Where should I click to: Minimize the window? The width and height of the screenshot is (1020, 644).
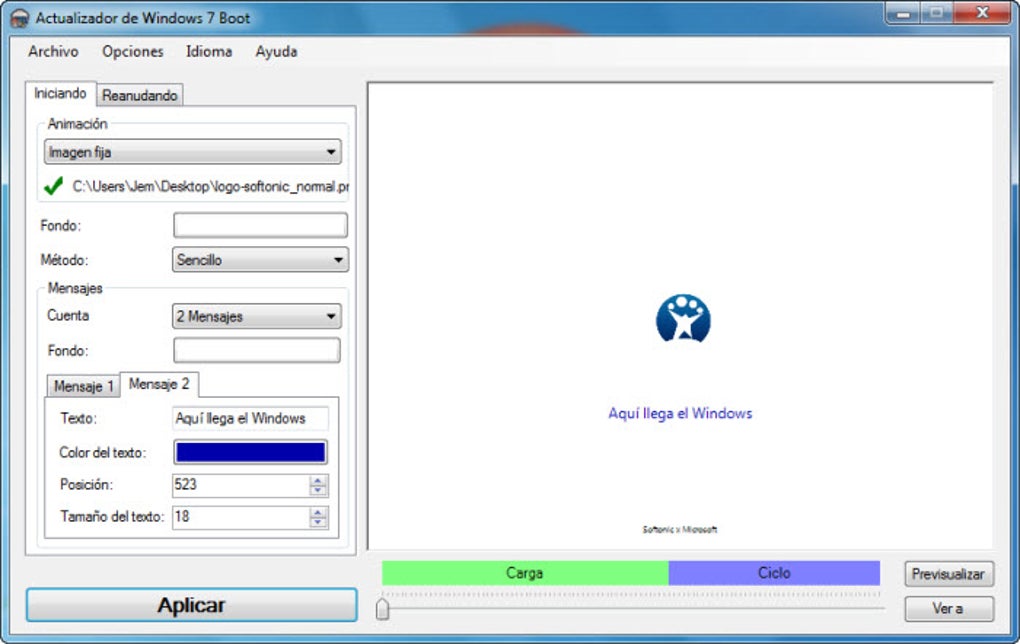(x=903, y=13)
